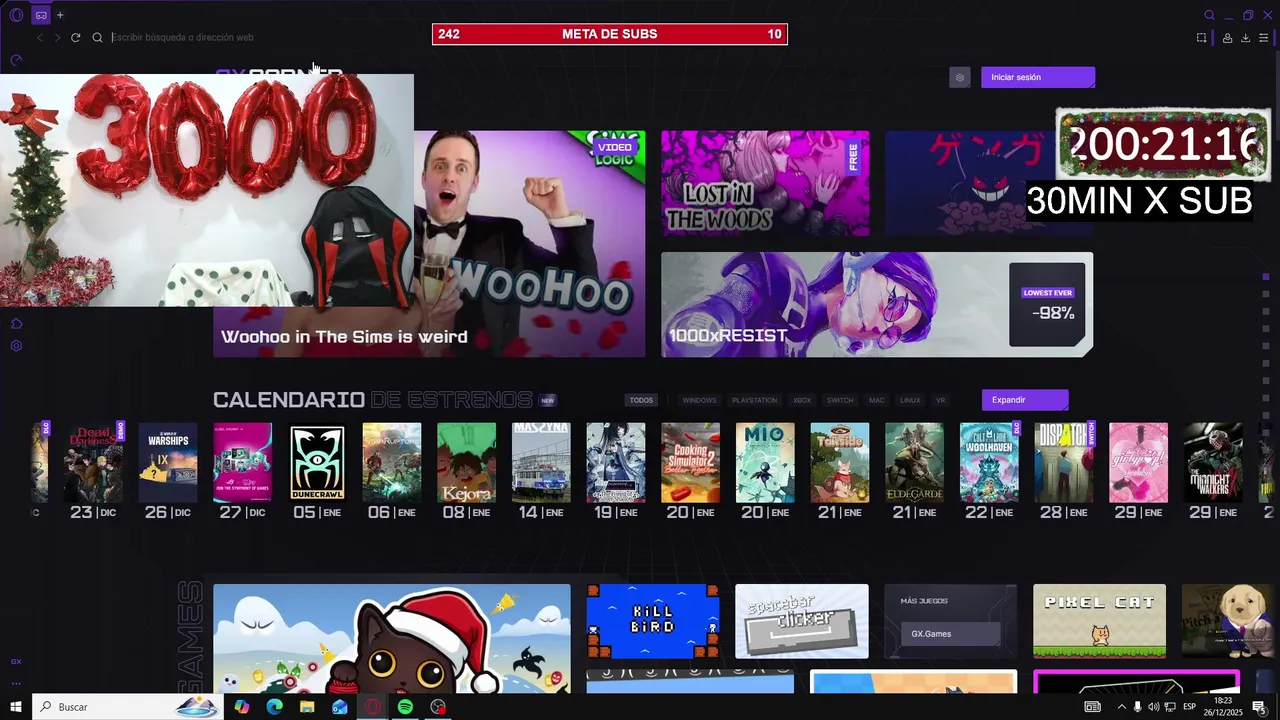Viewport: 1280px width, 720px height.
Task: Open the tab search magnifier
Action: point(1209,15)
